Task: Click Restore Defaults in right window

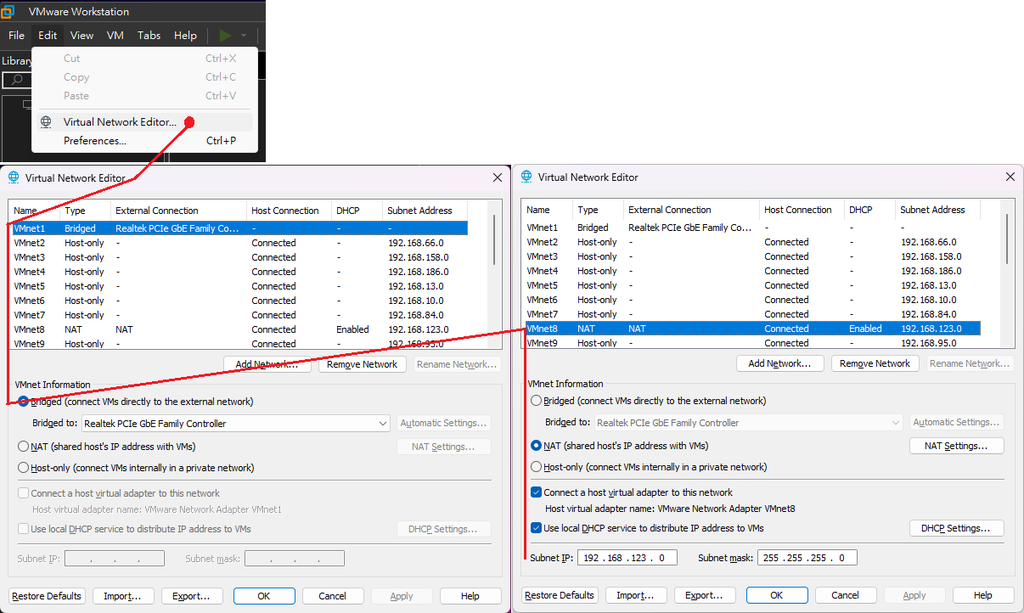Action: 560,595
